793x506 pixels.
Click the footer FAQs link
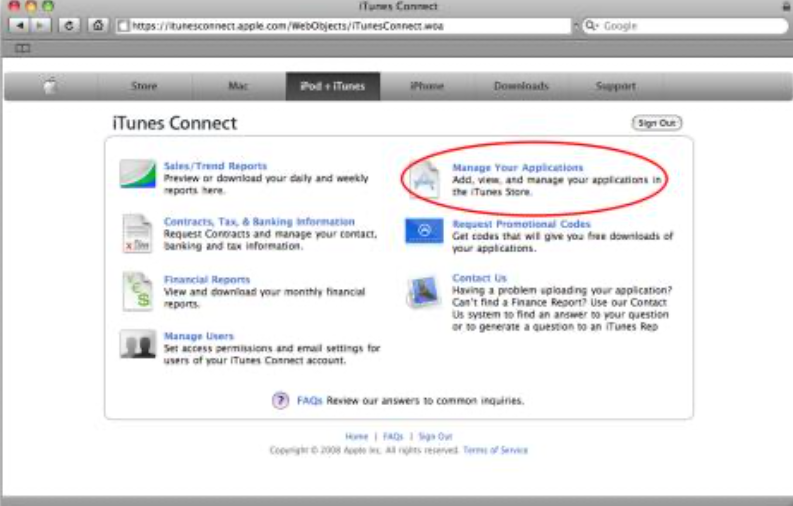coord(393,436)
